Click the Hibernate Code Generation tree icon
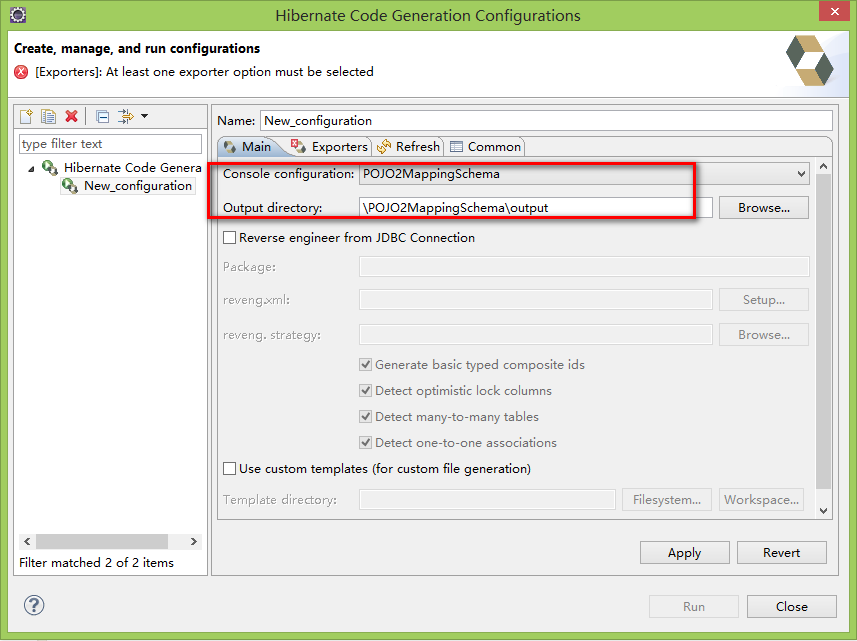The image size is (857, 641). pyautogui.click(x=50, y=167)
